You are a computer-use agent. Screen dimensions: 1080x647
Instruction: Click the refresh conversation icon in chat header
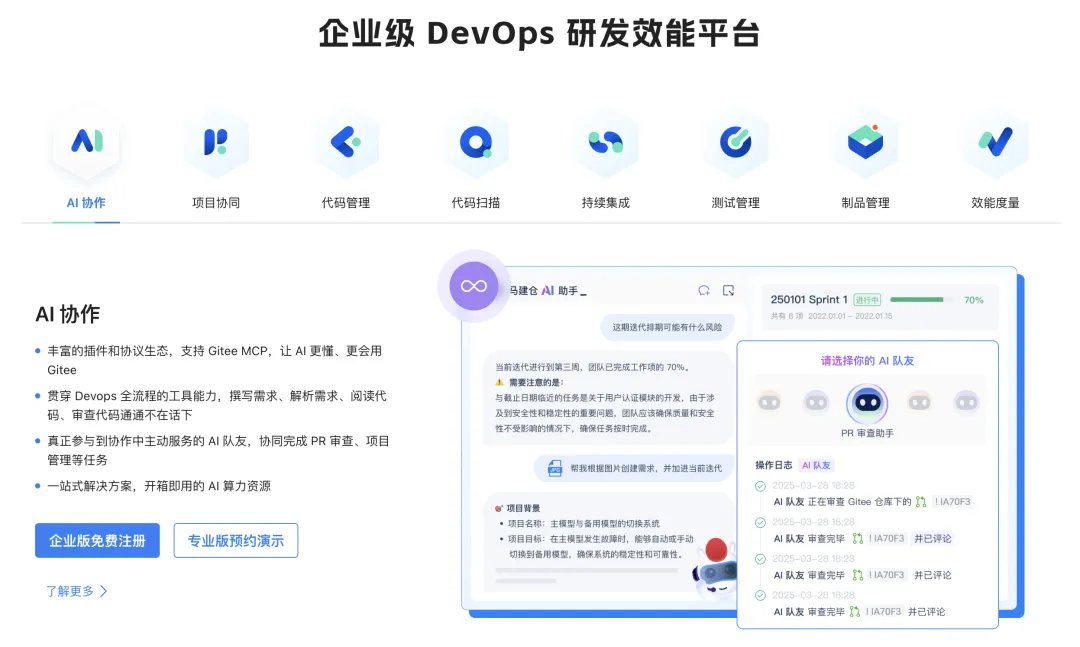706,289
